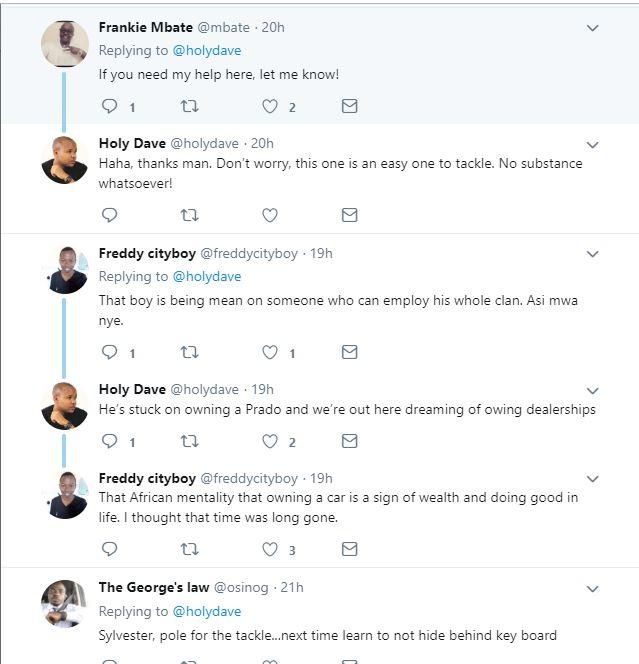Expand options for Freddy cityboy's first tweet
The image size is (639, 664).
[x=592, y=255]
